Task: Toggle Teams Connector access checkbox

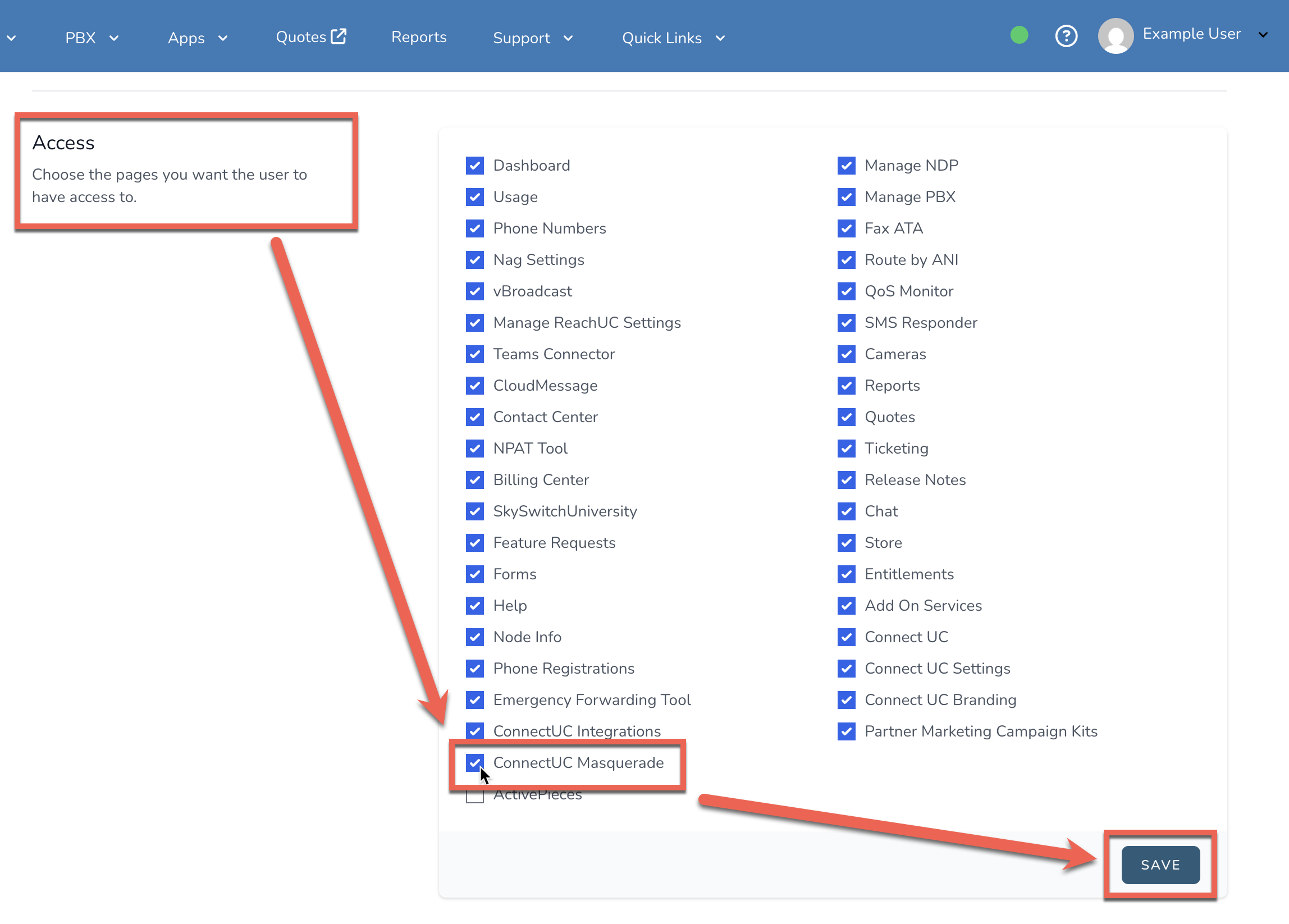Action: 475,354
